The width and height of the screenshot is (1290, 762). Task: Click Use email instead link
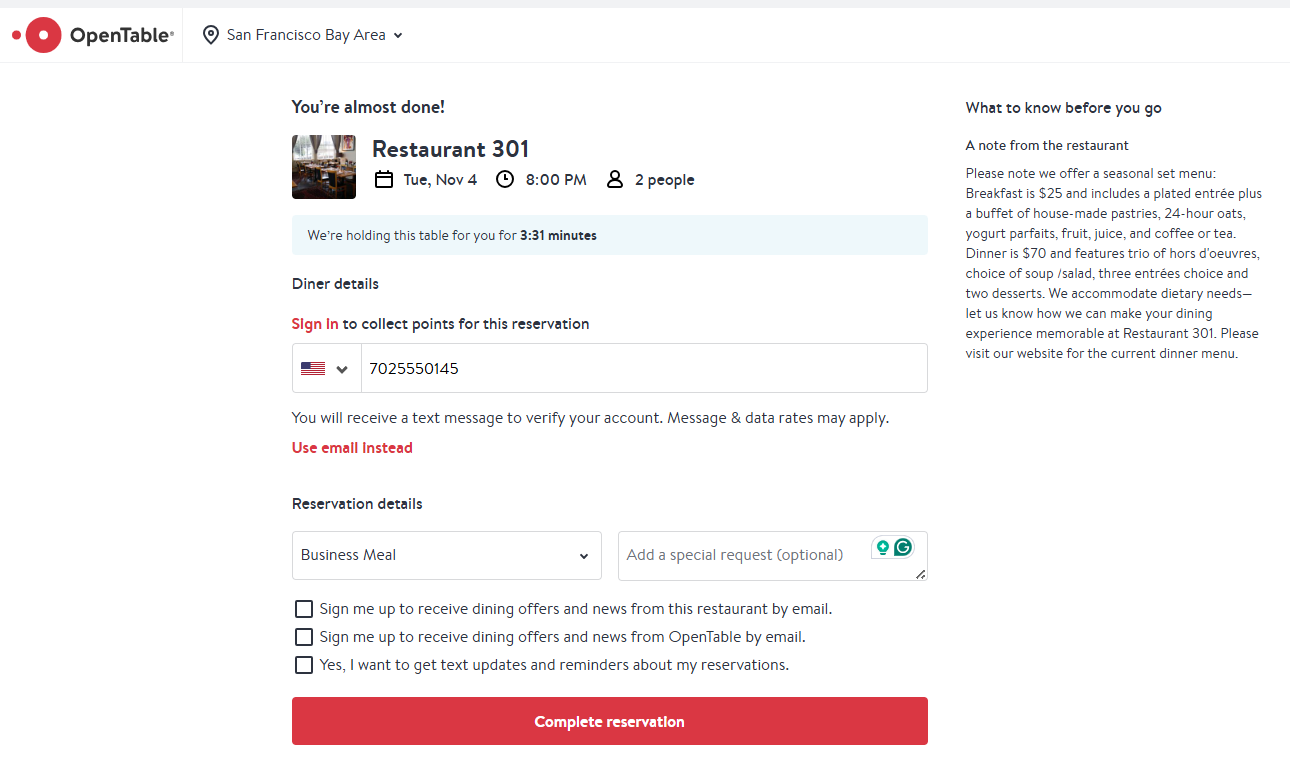[x=352, y=448]
